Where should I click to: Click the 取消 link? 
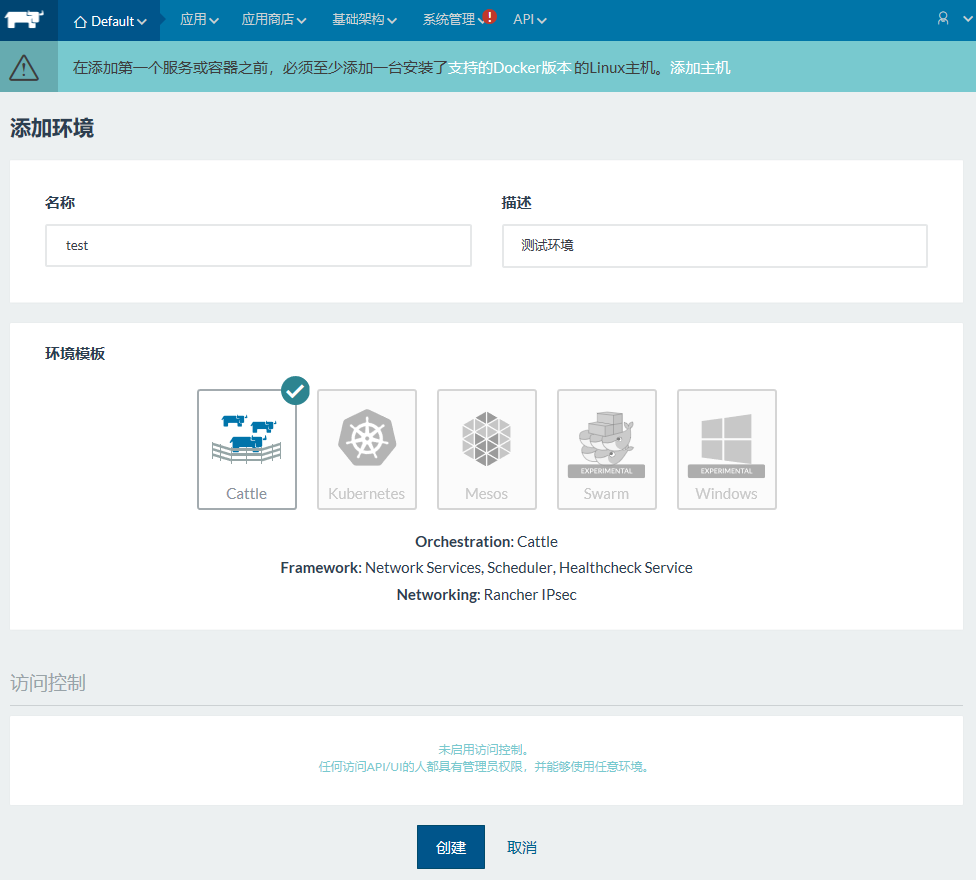[522, 848]
